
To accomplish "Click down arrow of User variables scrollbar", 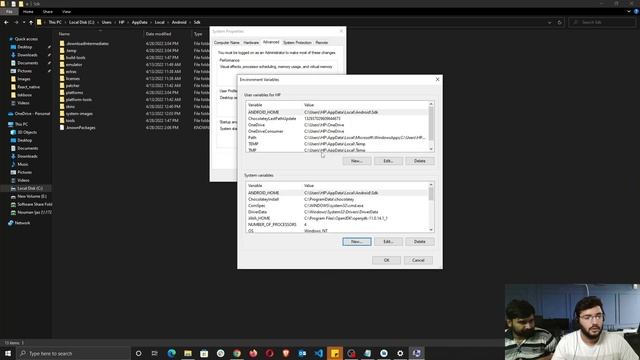I will tap(431, 149).
